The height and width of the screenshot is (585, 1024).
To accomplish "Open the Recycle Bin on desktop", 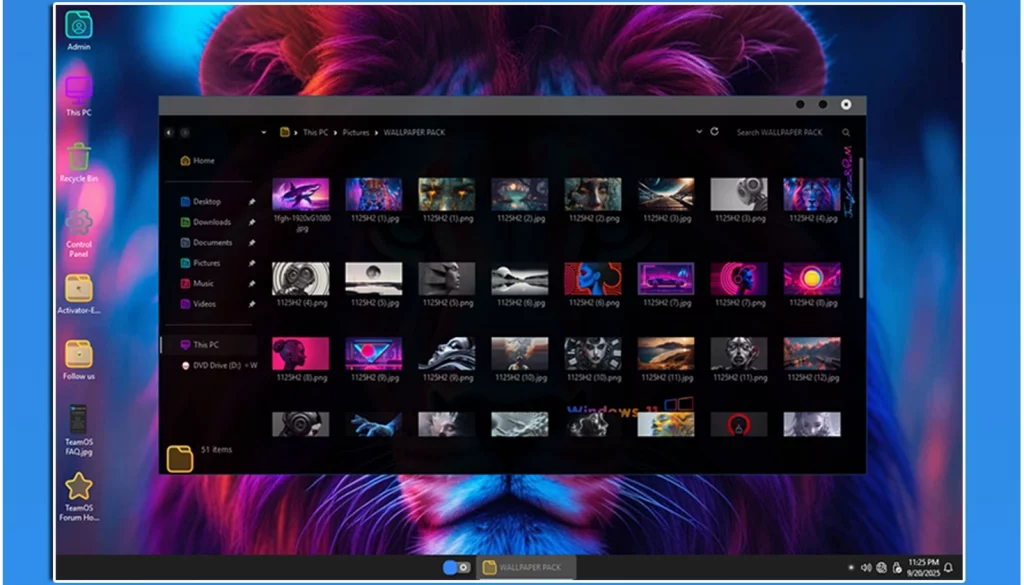I will click(79, 158).
